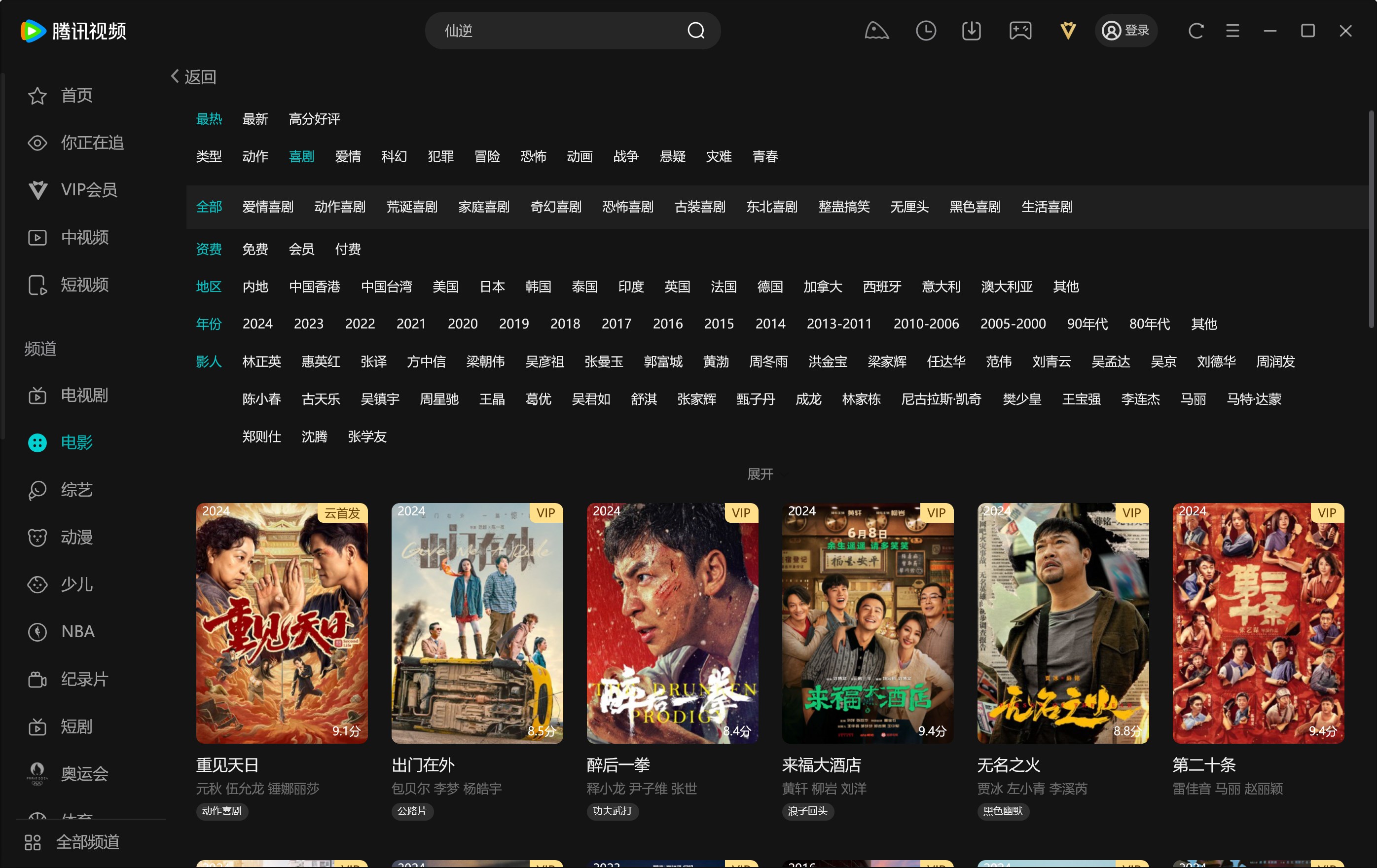
Task: Click the gold VIP icon in top bar
Action: pos(1067,30)
